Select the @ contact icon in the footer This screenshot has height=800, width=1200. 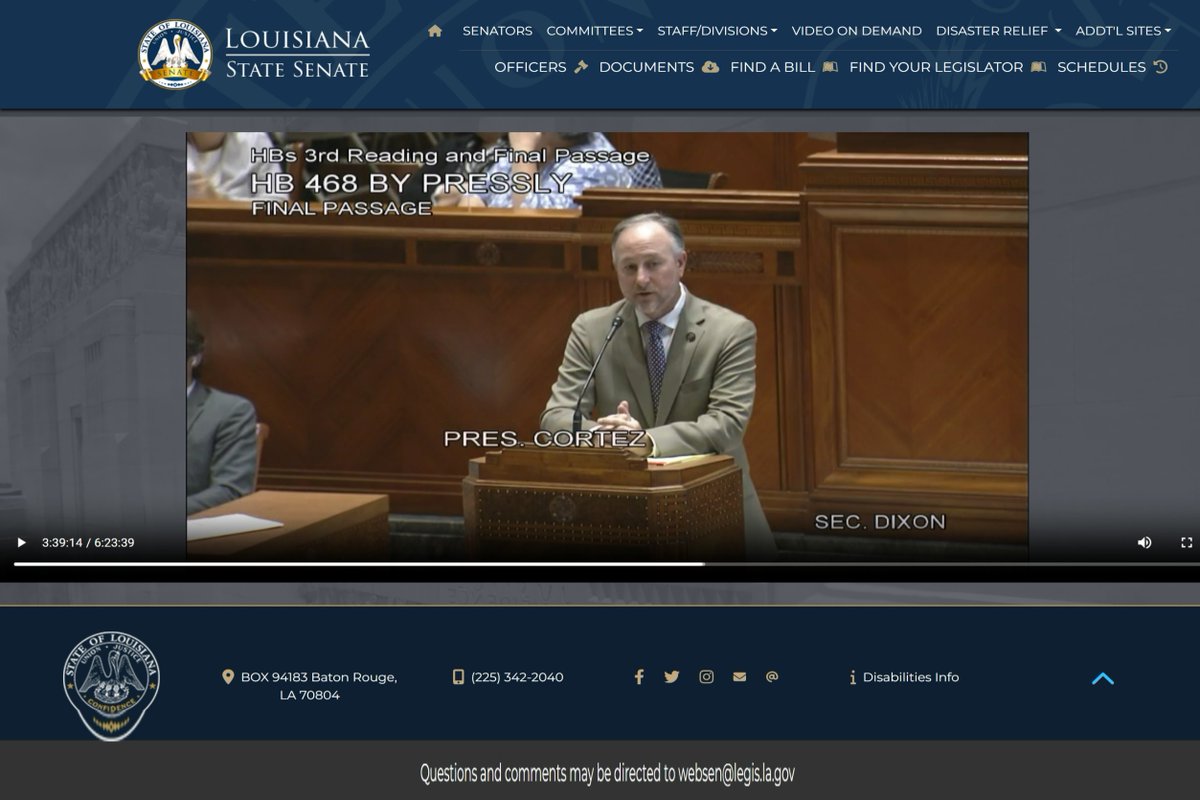click(x=772, y=676)
